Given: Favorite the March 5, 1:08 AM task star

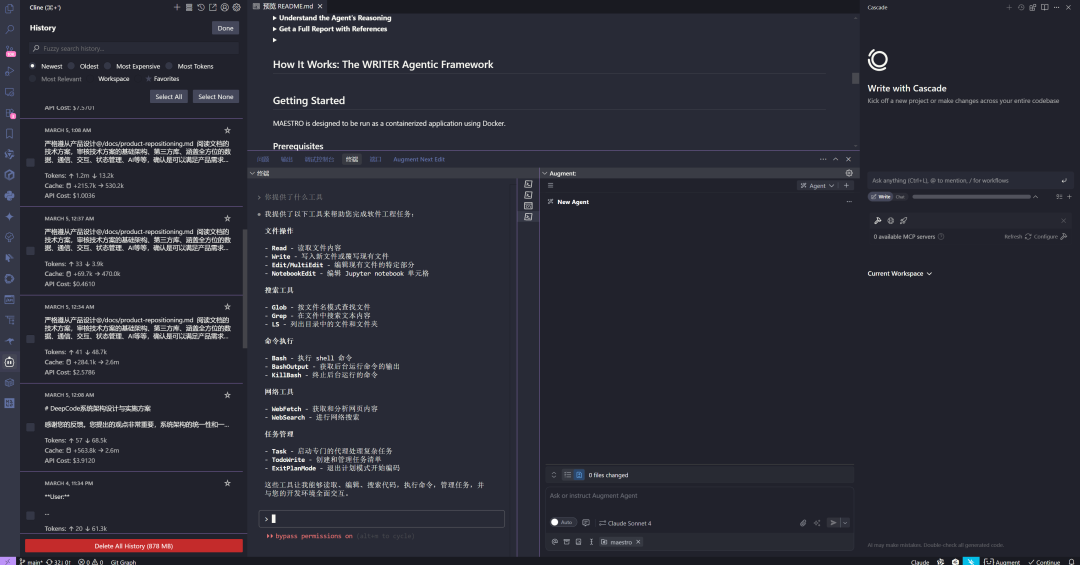Looking at the screenshot, I should click(x=227, y=130).
